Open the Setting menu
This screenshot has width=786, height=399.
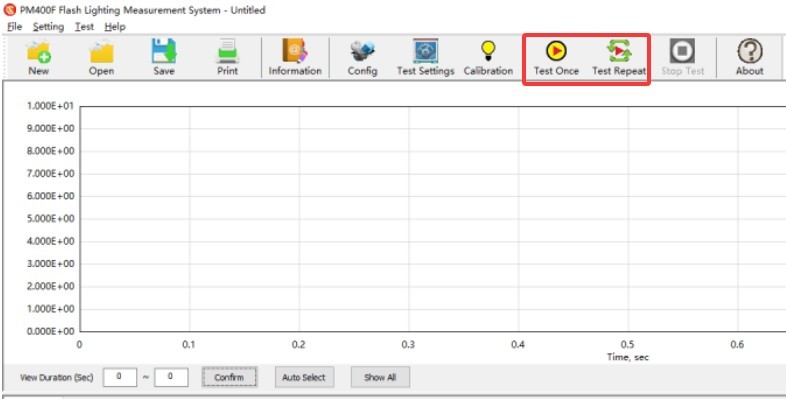coord(48,27)
